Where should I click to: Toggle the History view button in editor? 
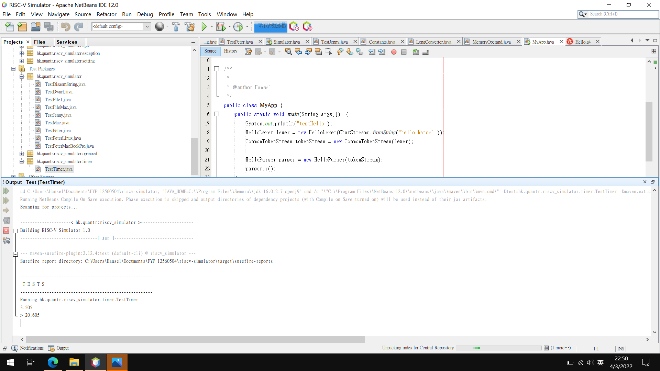(230, 51)
